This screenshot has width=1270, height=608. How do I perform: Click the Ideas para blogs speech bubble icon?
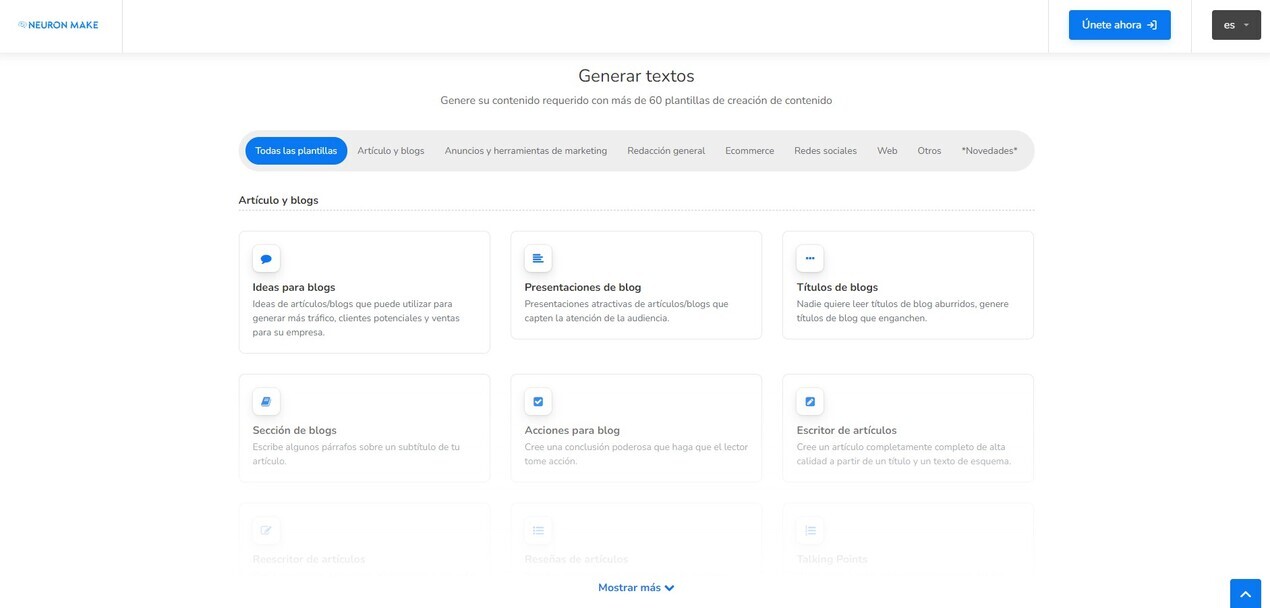click(266, 259)
